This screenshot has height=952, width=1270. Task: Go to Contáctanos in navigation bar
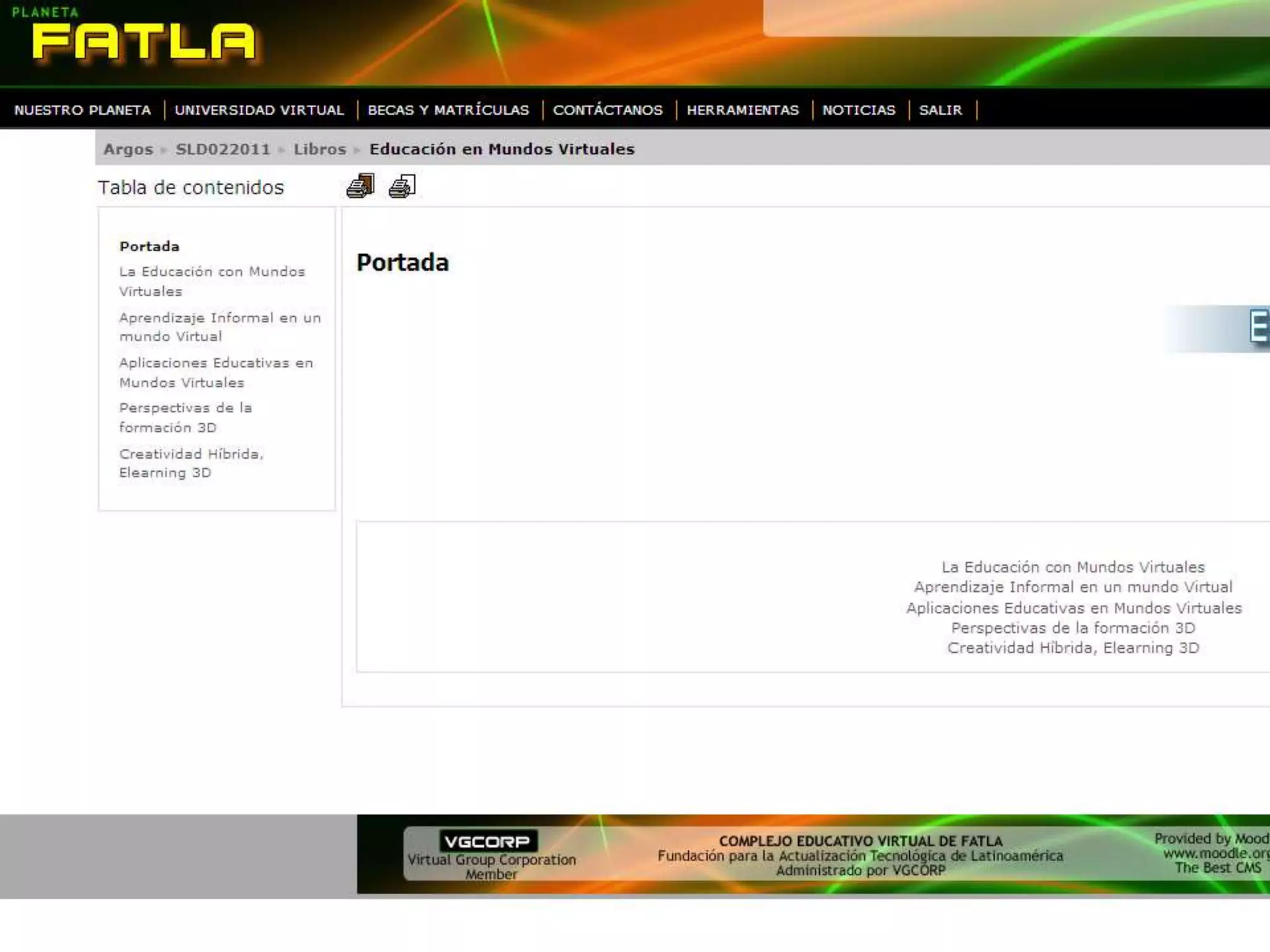(607, 110)
